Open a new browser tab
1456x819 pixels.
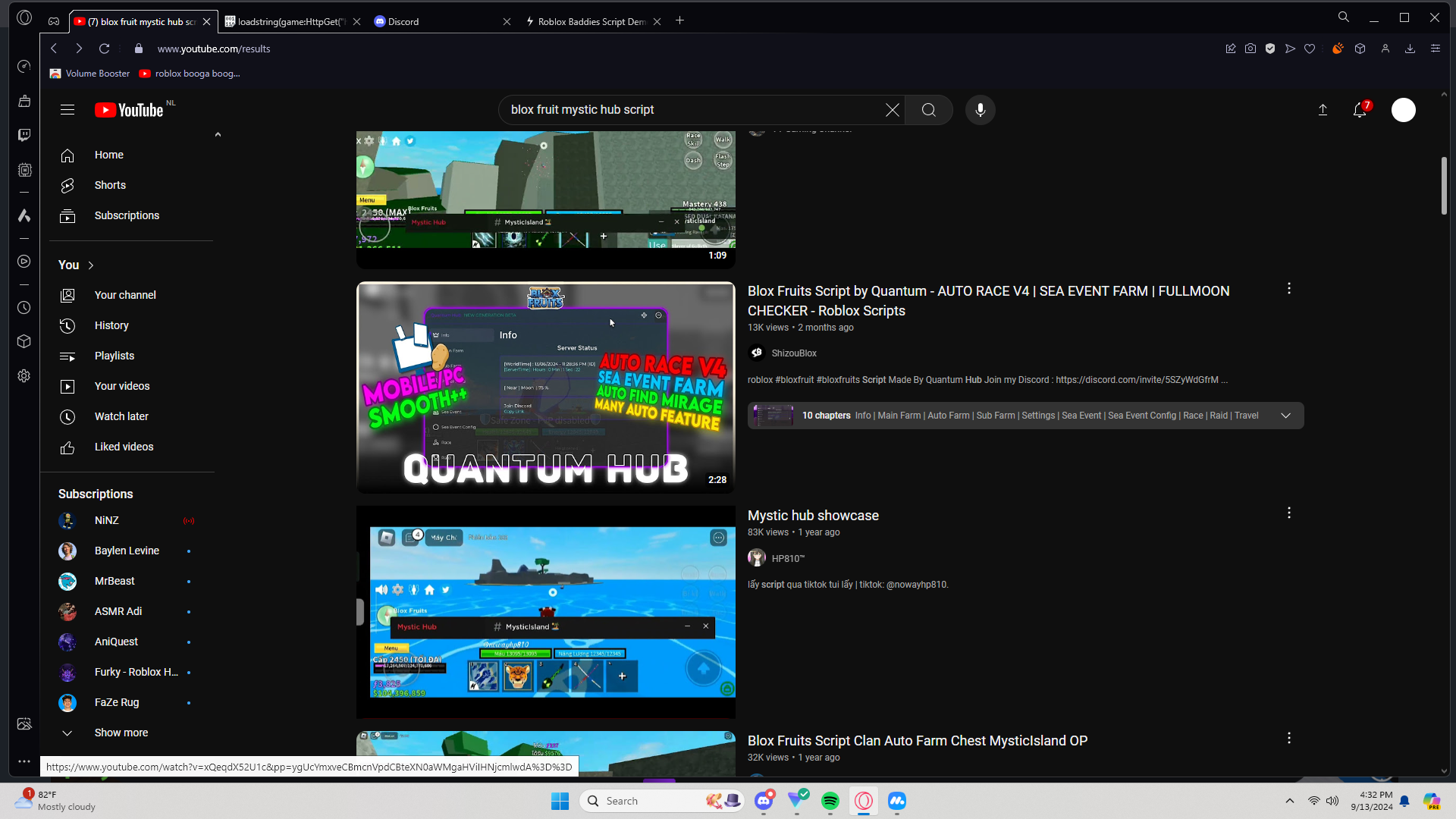coord(680,21)
